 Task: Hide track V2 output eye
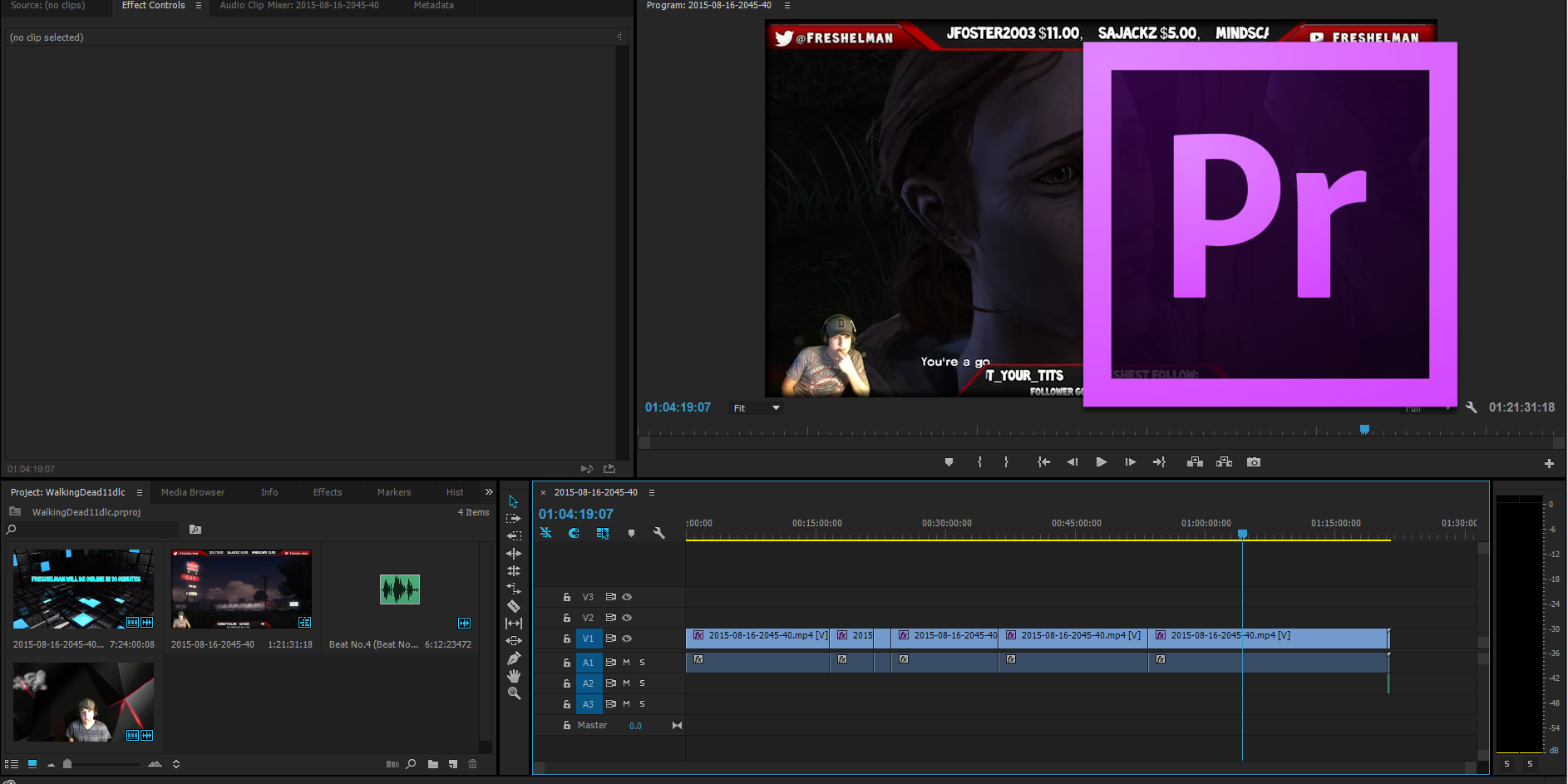tap(627, 618)
